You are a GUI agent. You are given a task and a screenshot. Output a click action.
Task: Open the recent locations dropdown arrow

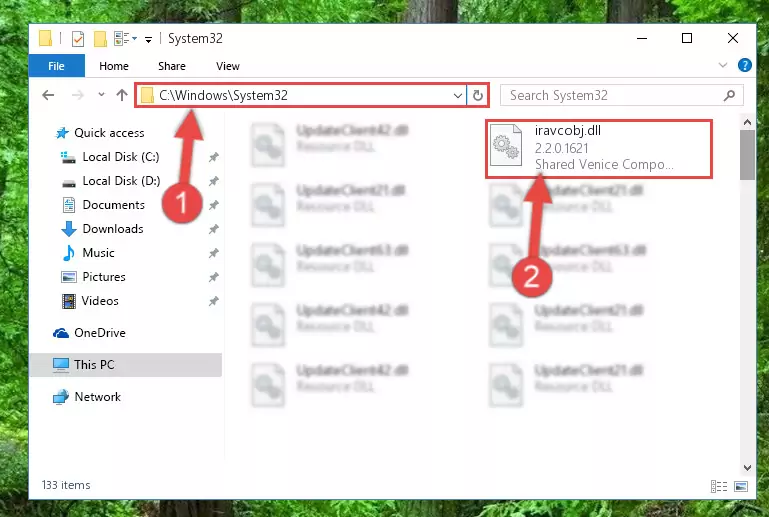point(101,94)
